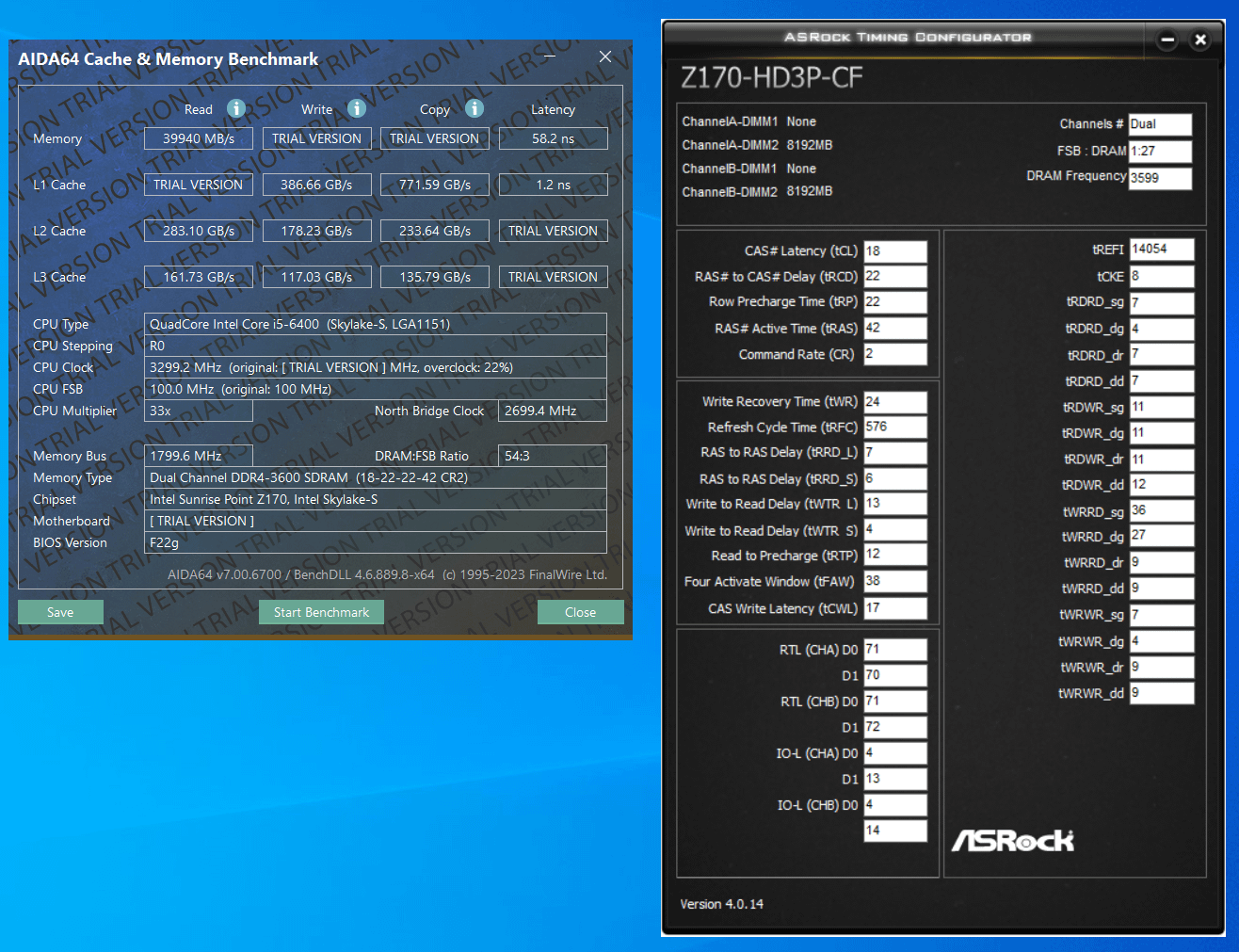Select the tCKE value field
This screenshot has height=952, width=1239.
tap(1162, 277)
